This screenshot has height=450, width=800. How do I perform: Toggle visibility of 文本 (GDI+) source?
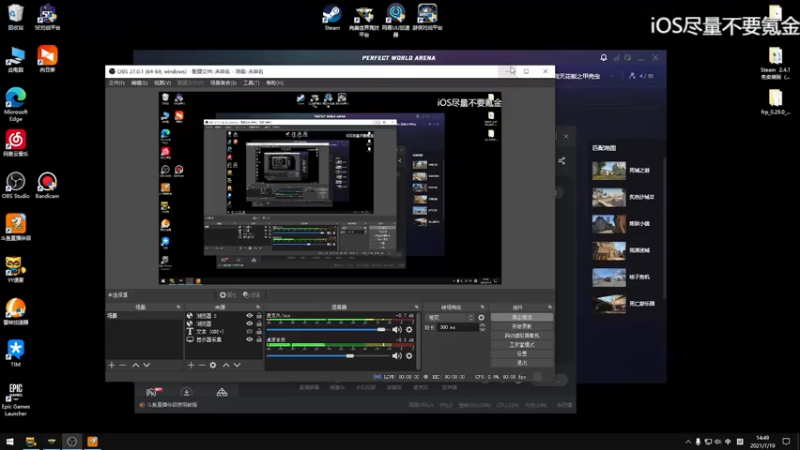tap(249, 332)
